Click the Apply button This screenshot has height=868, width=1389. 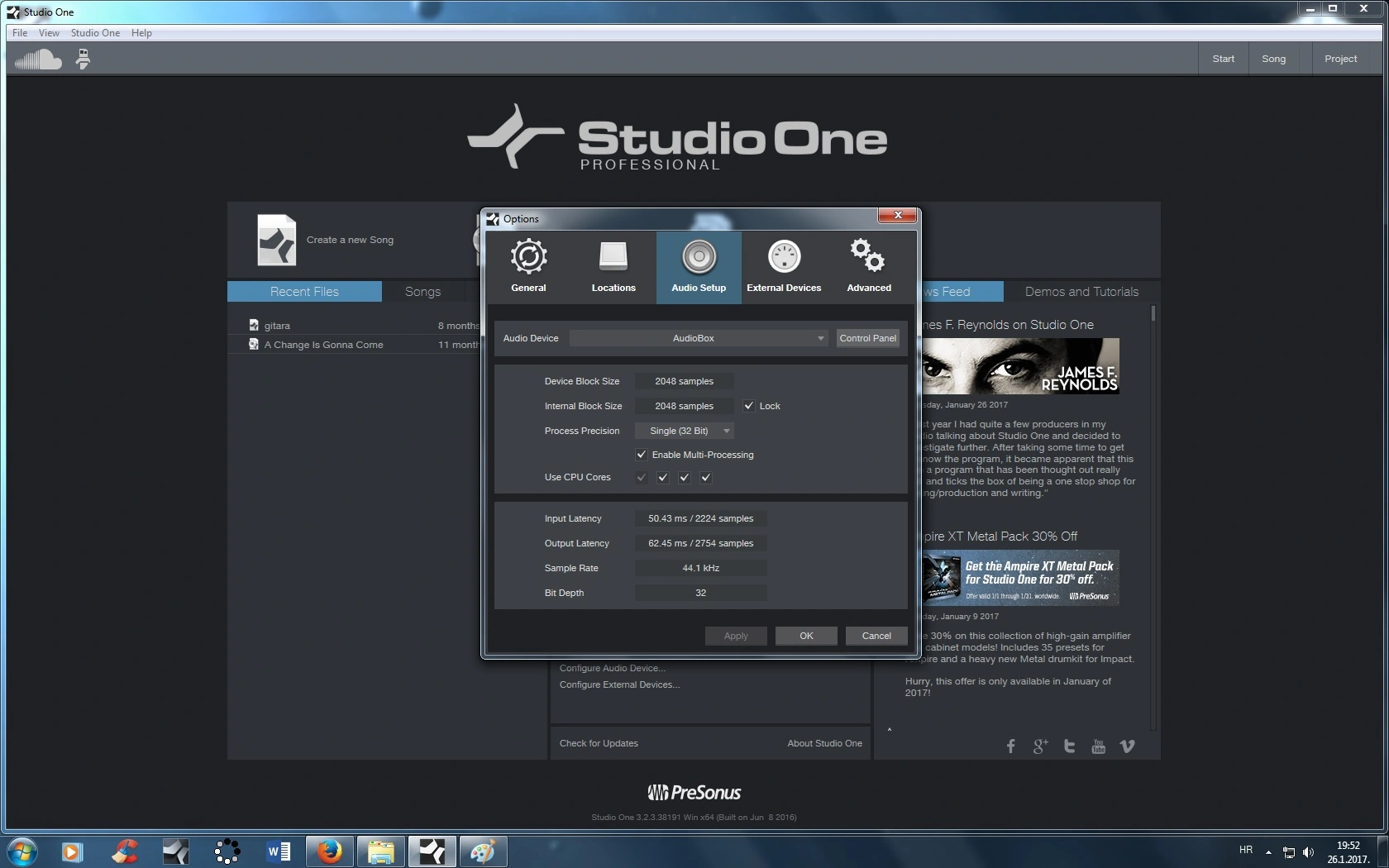point(736,636)
